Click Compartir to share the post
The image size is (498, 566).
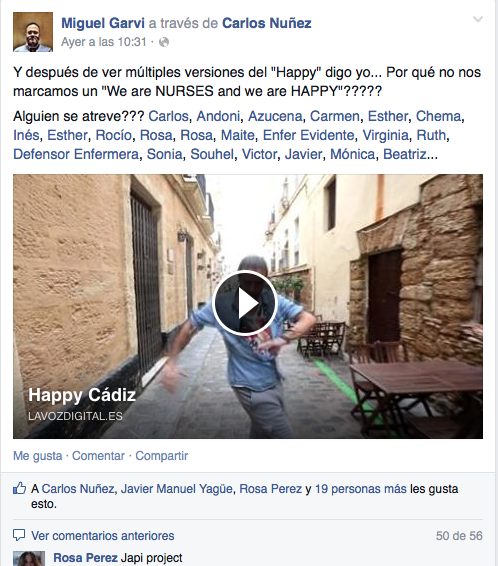click(162, 456)
